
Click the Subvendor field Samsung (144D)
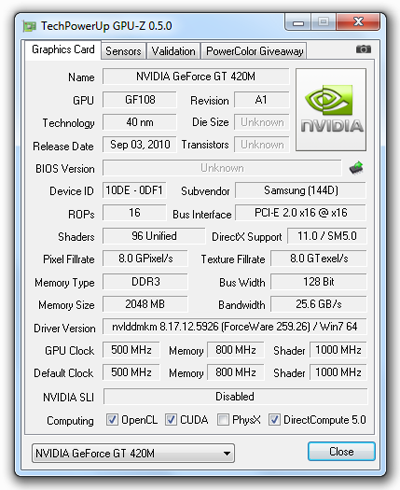[301, 190]
